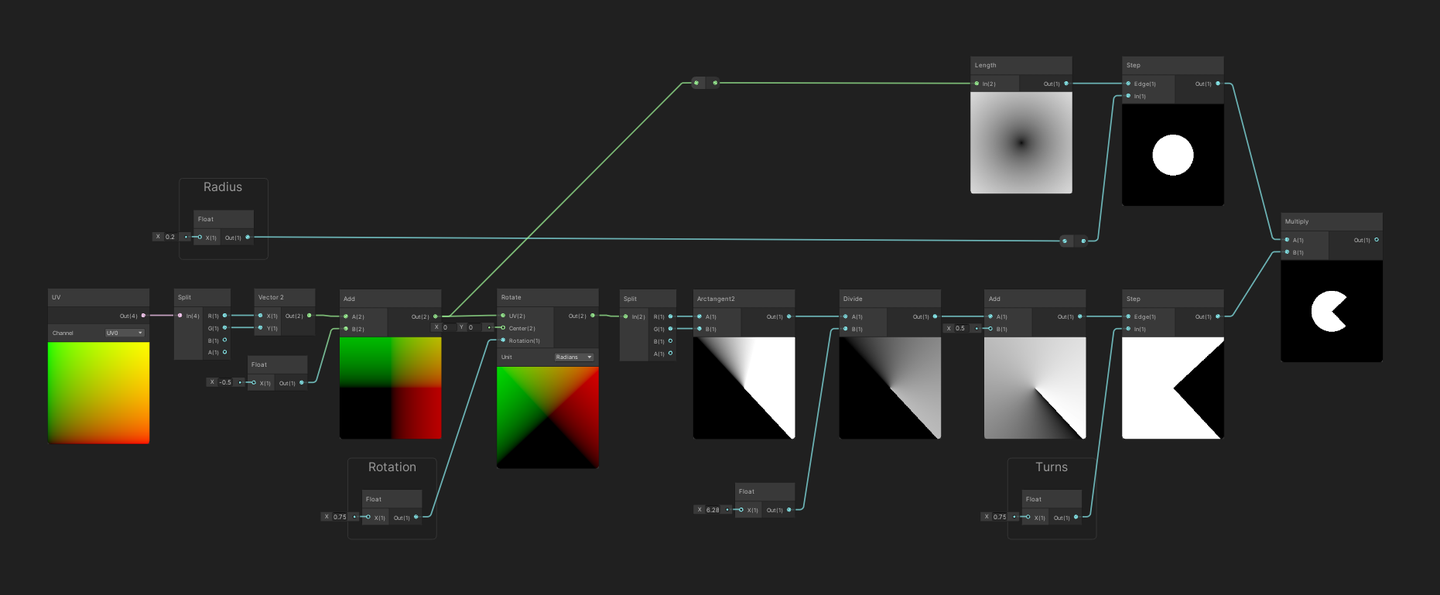Click the Rotation(1) input port on the Rotate node
1440x595 pixels.
click(502, 339)
